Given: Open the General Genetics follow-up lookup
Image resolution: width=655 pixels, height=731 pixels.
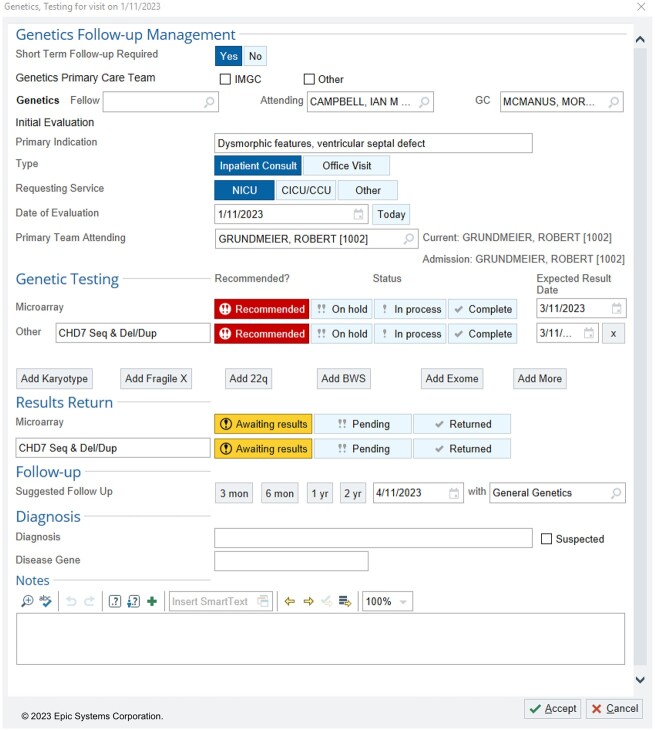Looking at the screenshot, I should point(616,493).
